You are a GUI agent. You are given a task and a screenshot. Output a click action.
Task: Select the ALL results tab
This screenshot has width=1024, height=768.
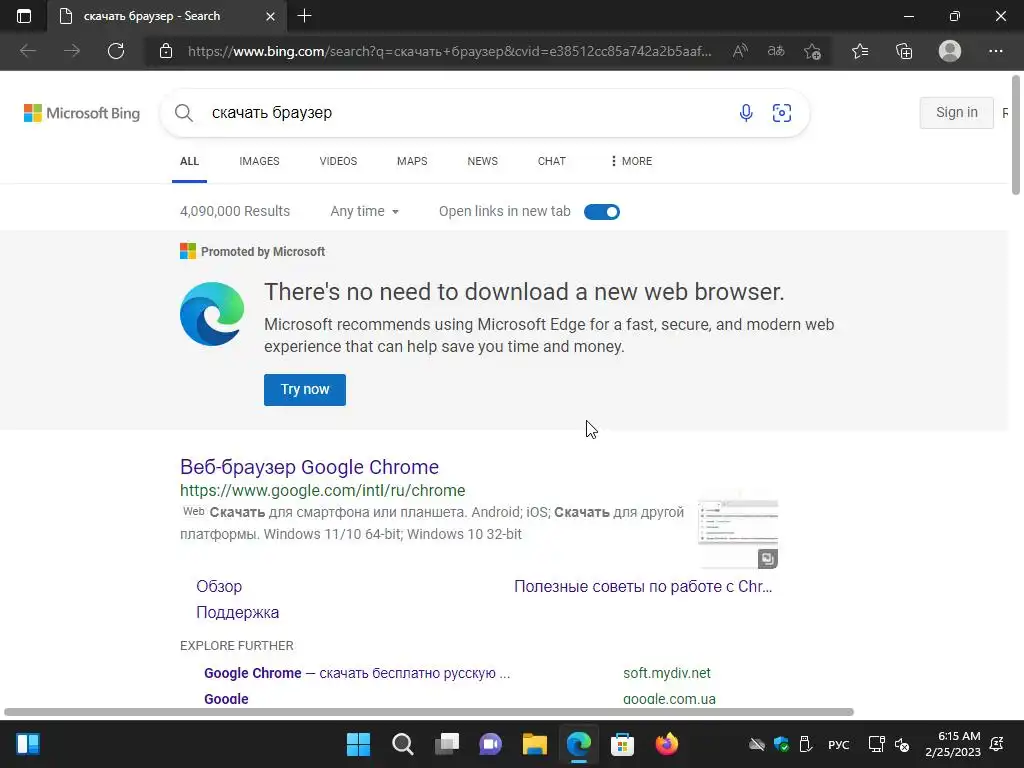coord(189,161)
